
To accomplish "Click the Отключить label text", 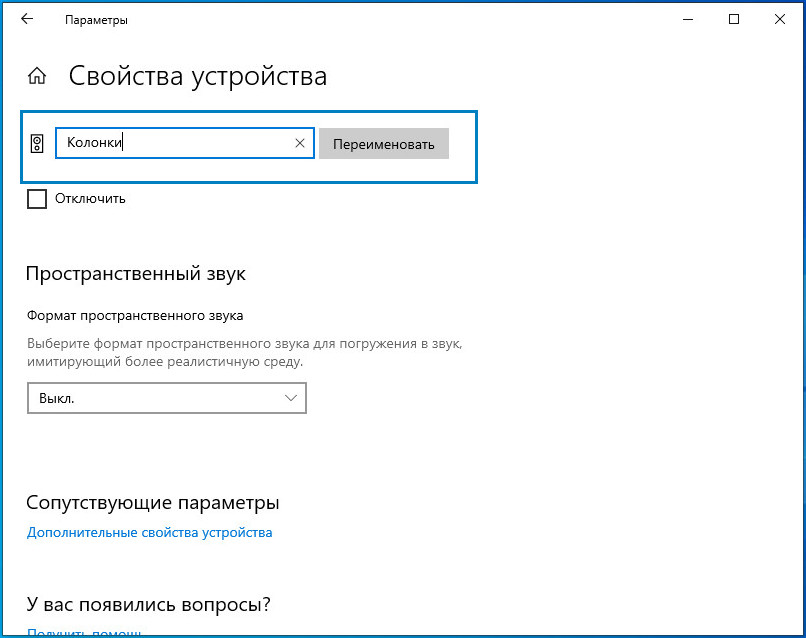I will coord(90,198).
